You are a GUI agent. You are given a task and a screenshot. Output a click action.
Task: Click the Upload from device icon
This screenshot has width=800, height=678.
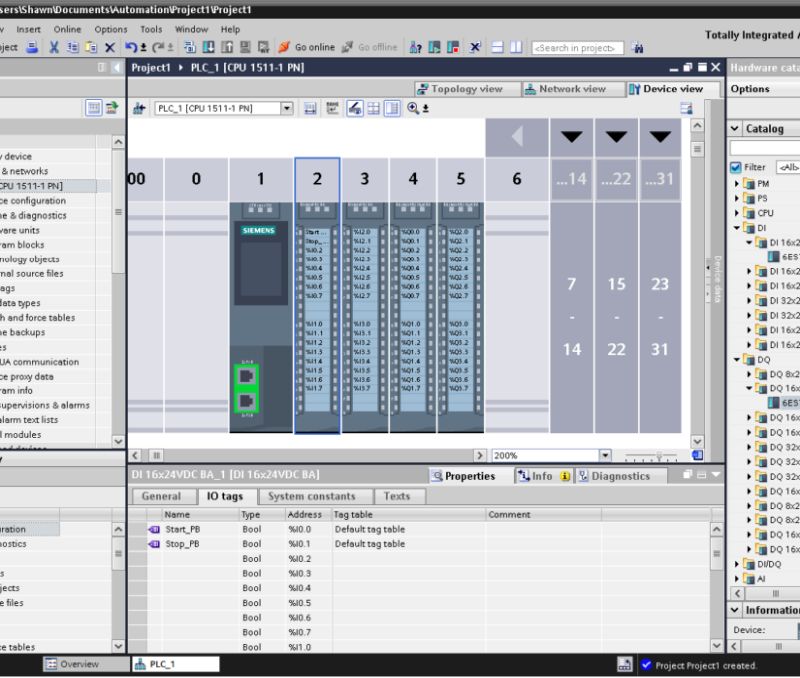pyautogui.click(x=227, y=47)
